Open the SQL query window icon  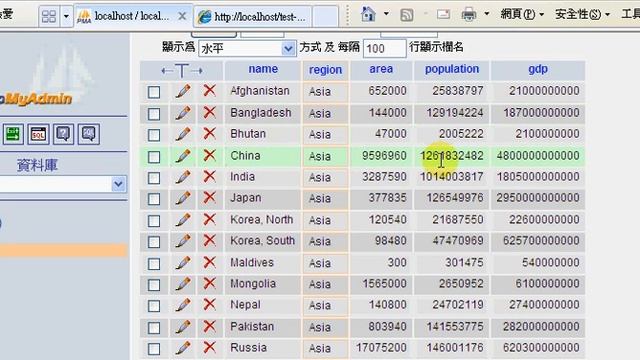(x=38, y=134)
